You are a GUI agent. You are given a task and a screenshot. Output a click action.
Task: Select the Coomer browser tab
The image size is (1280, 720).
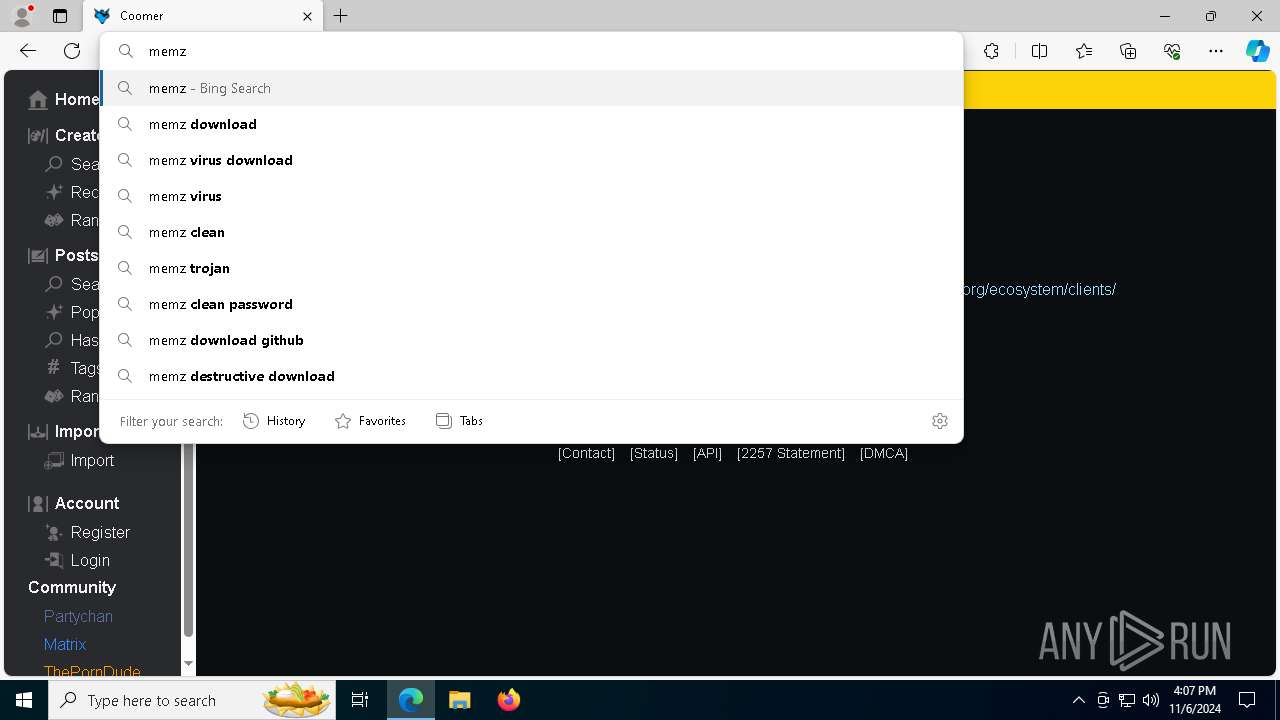(204, 16)
